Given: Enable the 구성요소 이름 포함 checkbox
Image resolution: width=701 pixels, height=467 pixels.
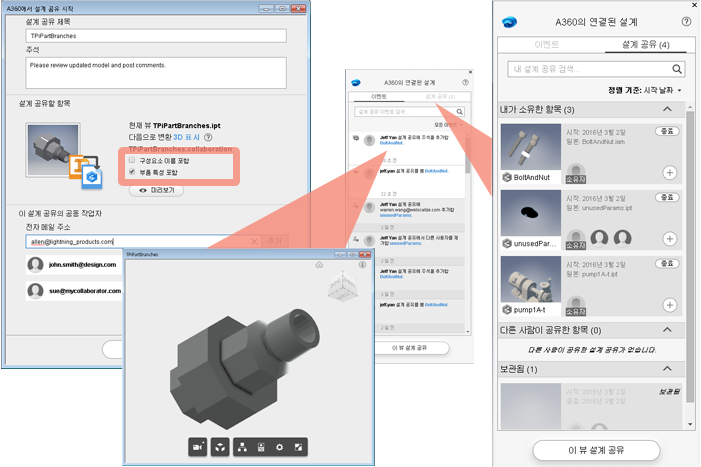Looking at the screenshot, I should click(132, 160).
